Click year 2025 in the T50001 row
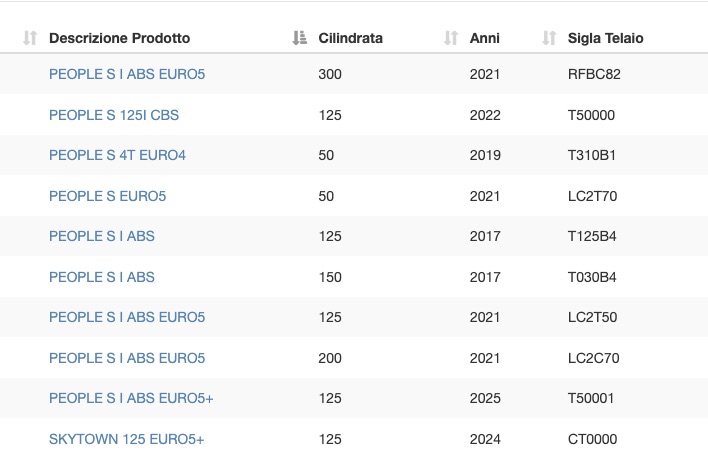Viewport: 708px width, 465px height. 485,398
